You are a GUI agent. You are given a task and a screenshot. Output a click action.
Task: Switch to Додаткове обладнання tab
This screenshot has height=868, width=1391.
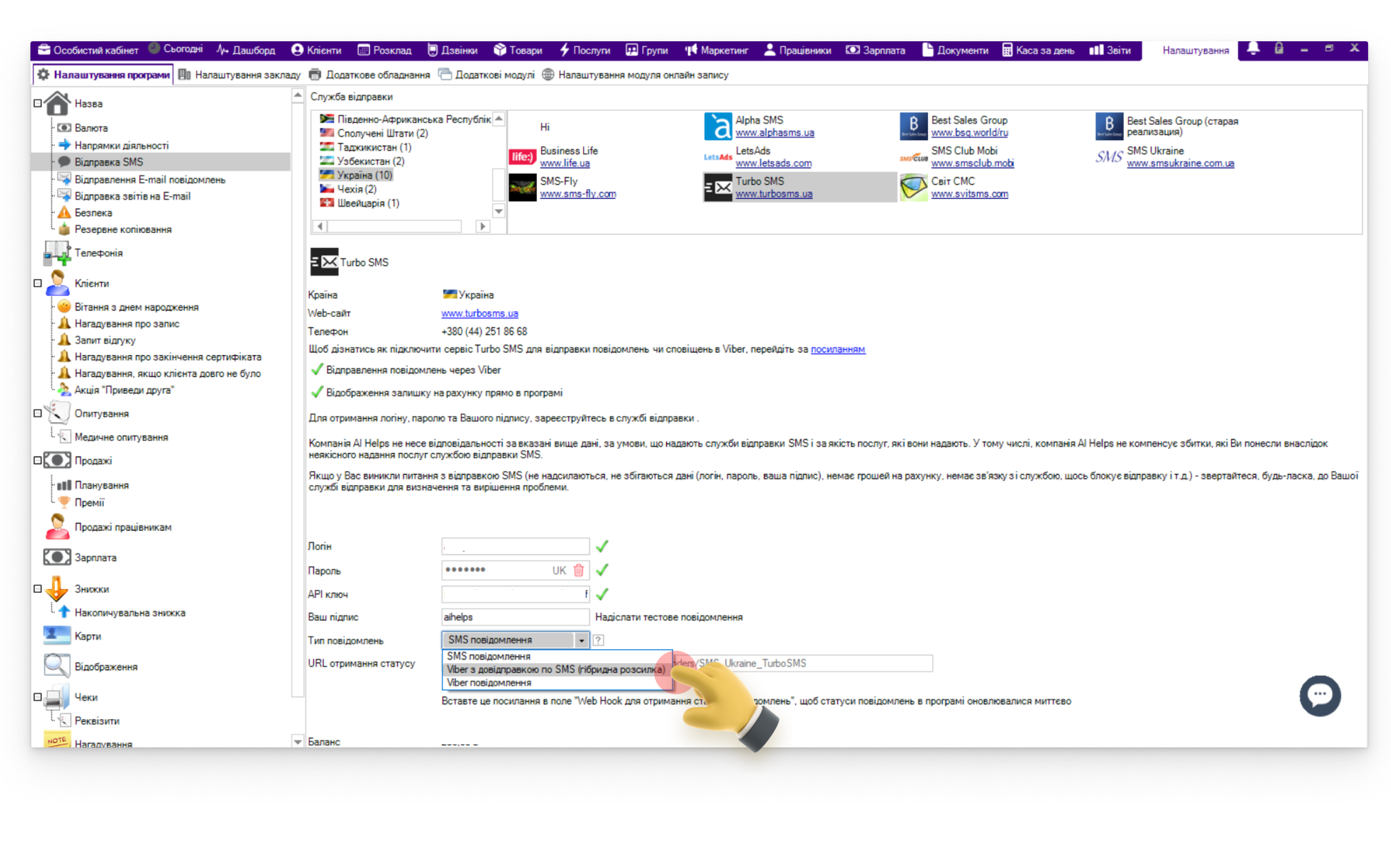coord(369,74)
